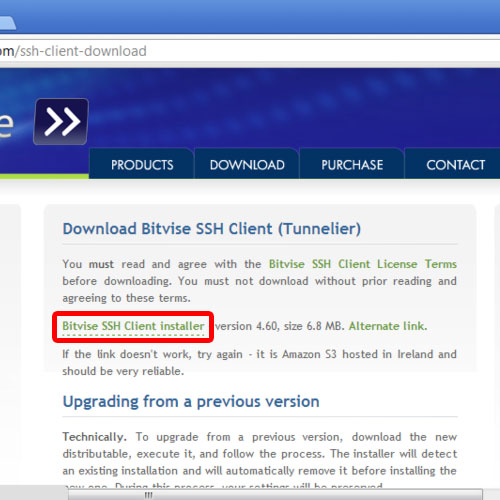Click the horizontal scrollbar thumb at bottom
The width and height of the screenshot is (500, 500).
point(275,495)
